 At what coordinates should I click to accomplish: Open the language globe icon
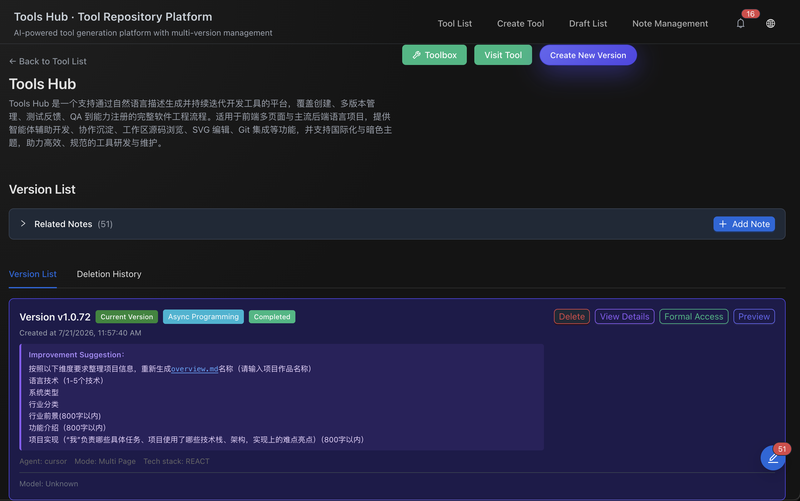tap(770, 23)
